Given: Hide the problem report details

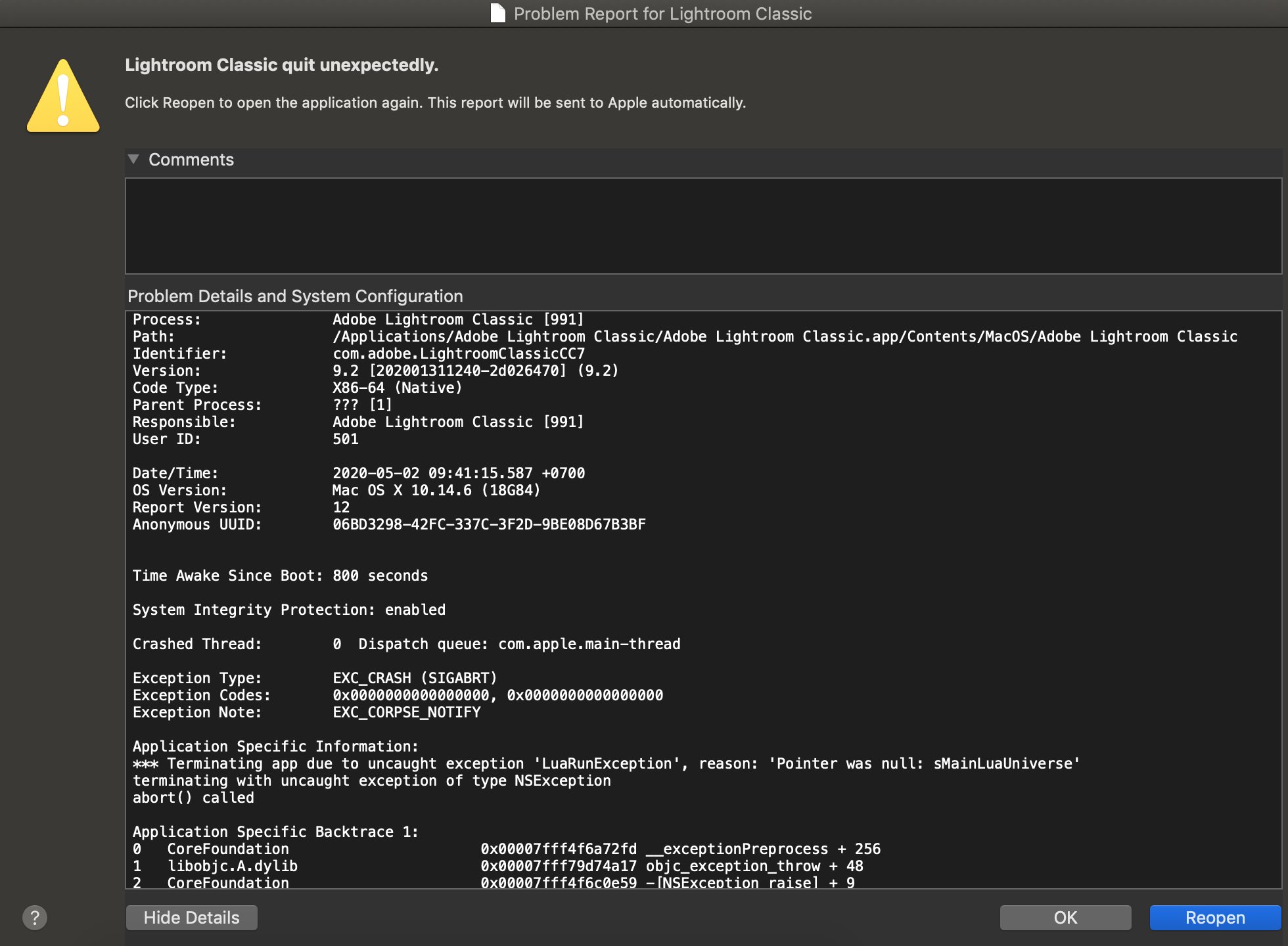Looking at the screenshot, I should pyautogui.click(x=191, y=918).
